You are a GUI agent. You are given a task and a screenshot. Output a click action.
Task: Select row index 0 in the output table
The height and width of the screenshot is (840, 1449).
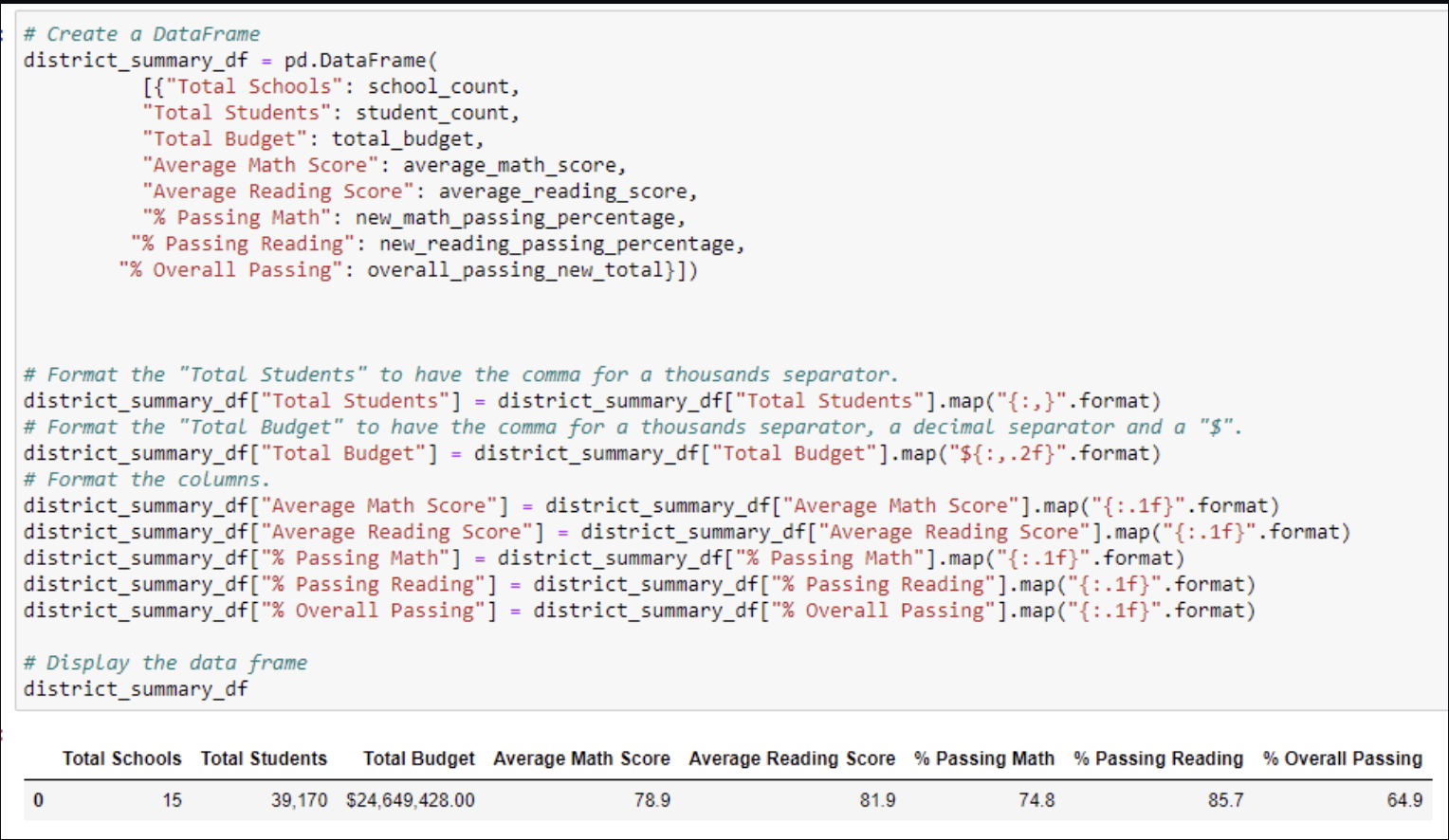(x=36, y=800)
